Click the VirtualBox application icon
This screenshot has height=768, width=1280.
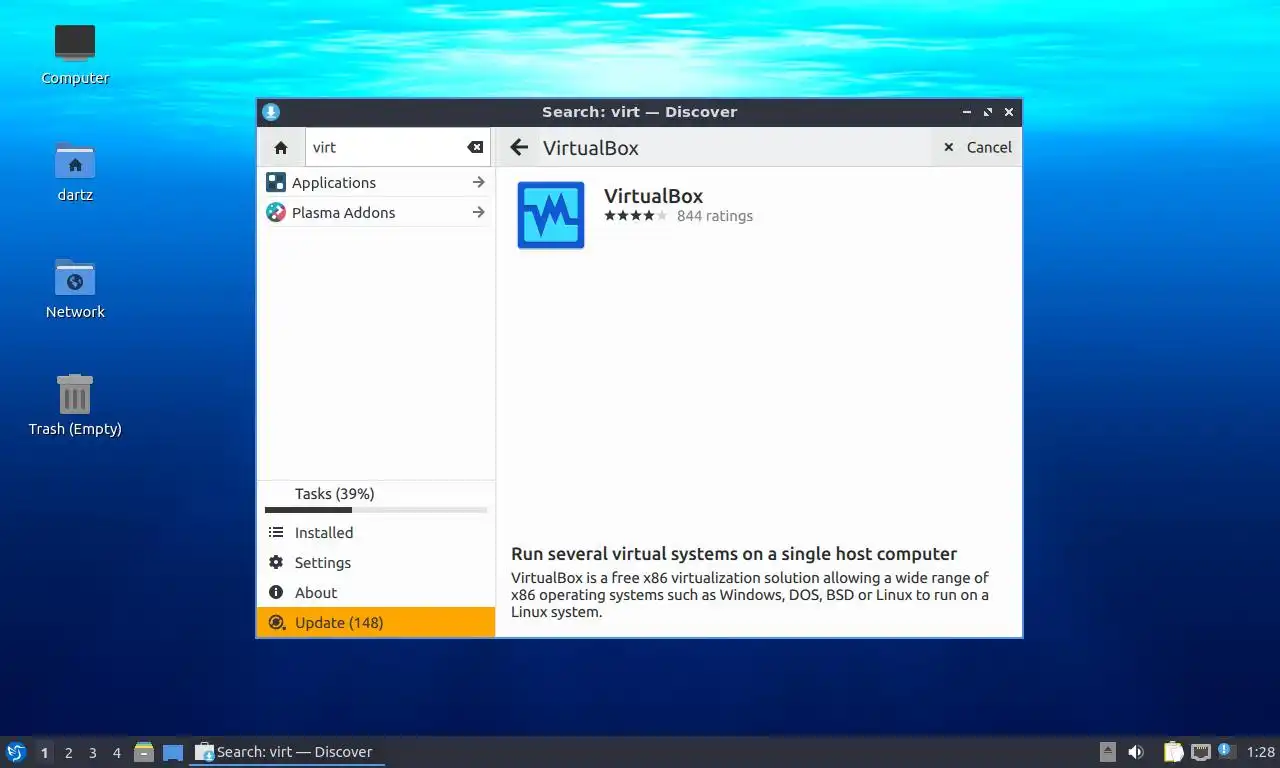551,215
